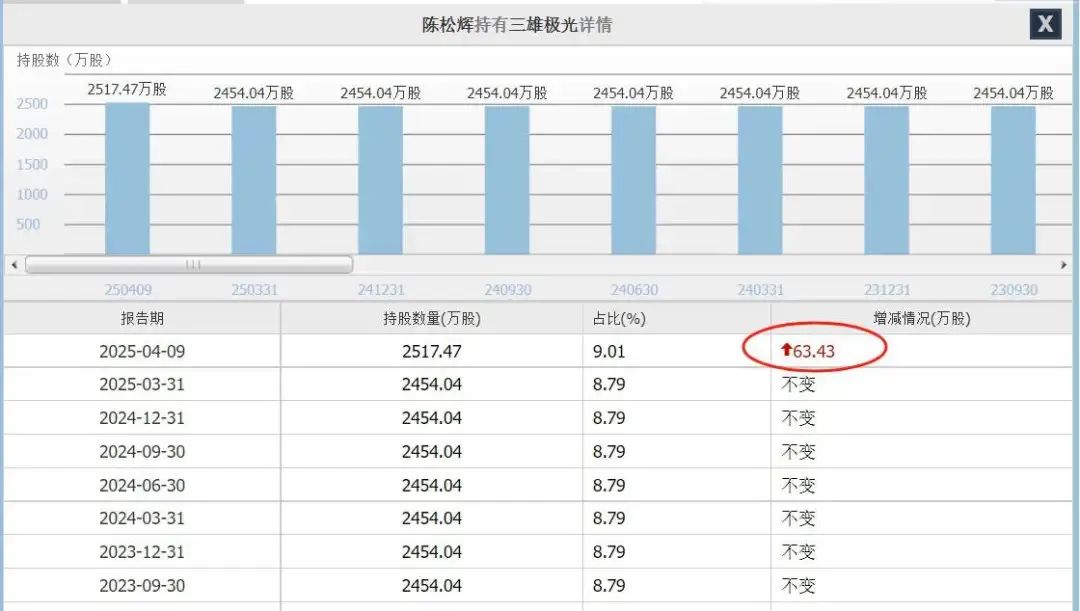Click 不变 in the 2024-06-30 row
This screenshot has width=1080, height=611.
tap(798, 486)
